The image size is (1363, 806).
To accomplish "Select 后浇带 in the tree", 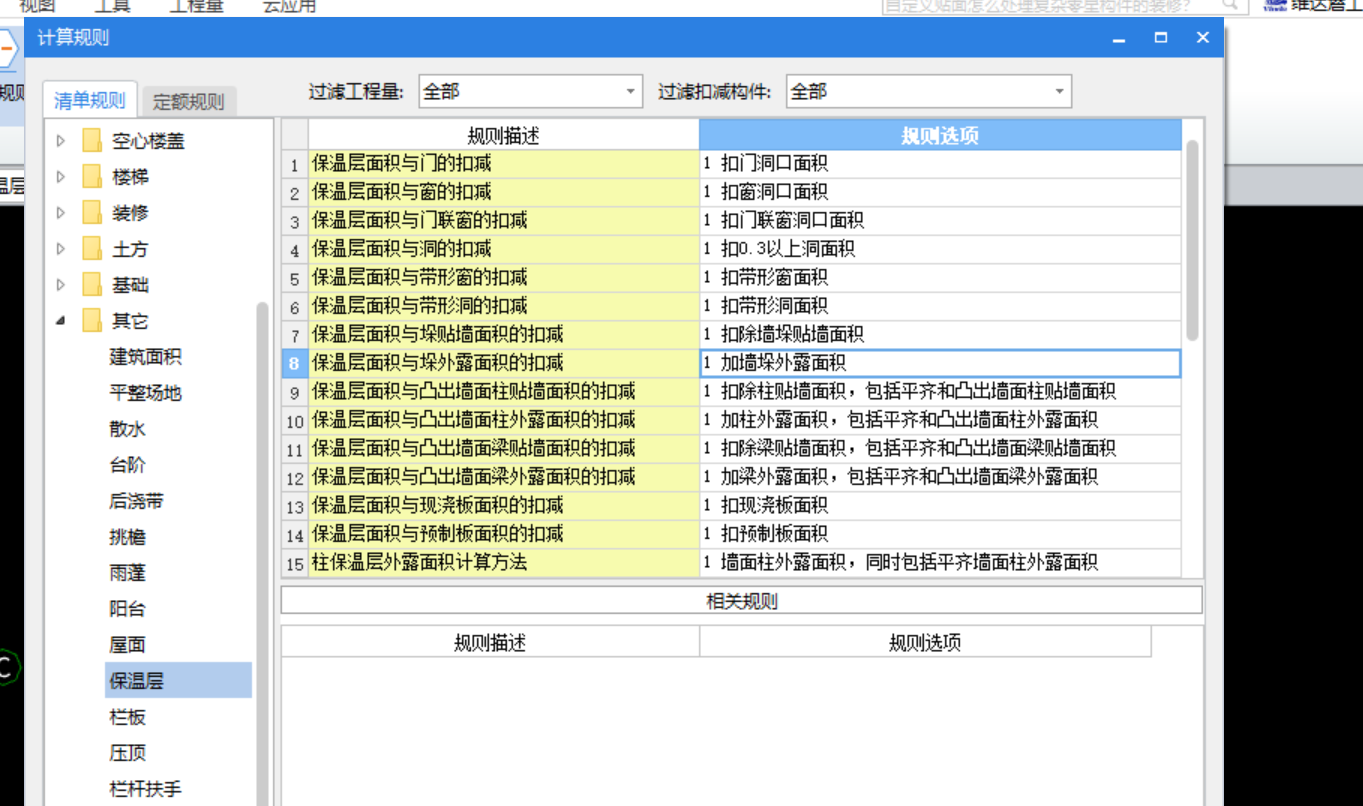I will coord(136,501).
